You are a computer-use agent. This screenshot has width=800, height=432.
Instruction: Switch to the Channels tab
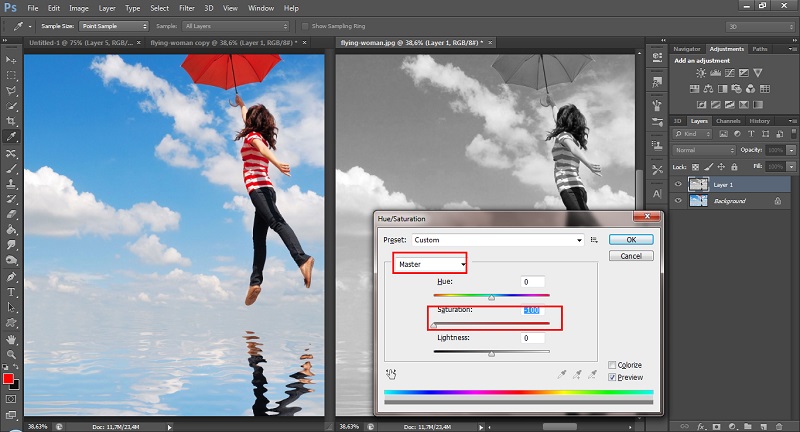(x=728, y=121)
